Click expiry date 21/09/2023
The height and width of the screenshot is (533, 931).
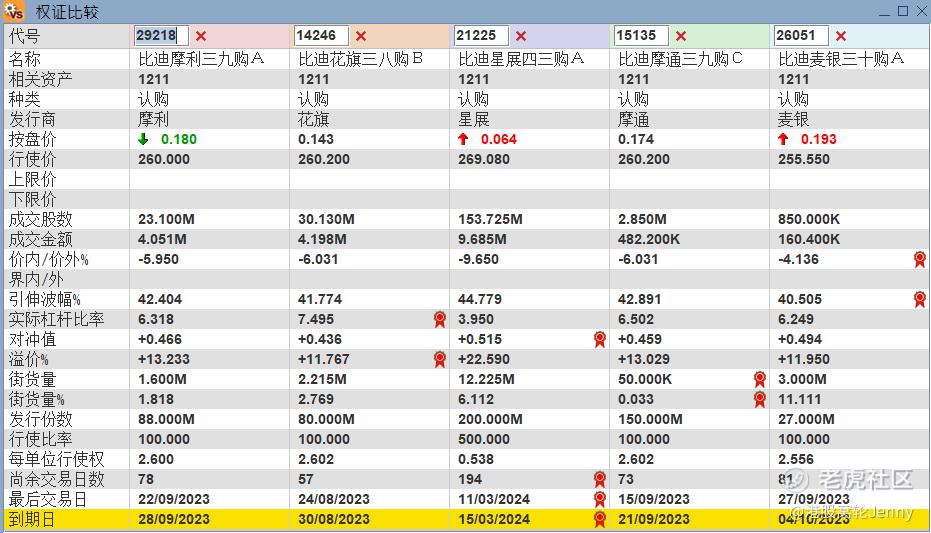coord(654,519)
